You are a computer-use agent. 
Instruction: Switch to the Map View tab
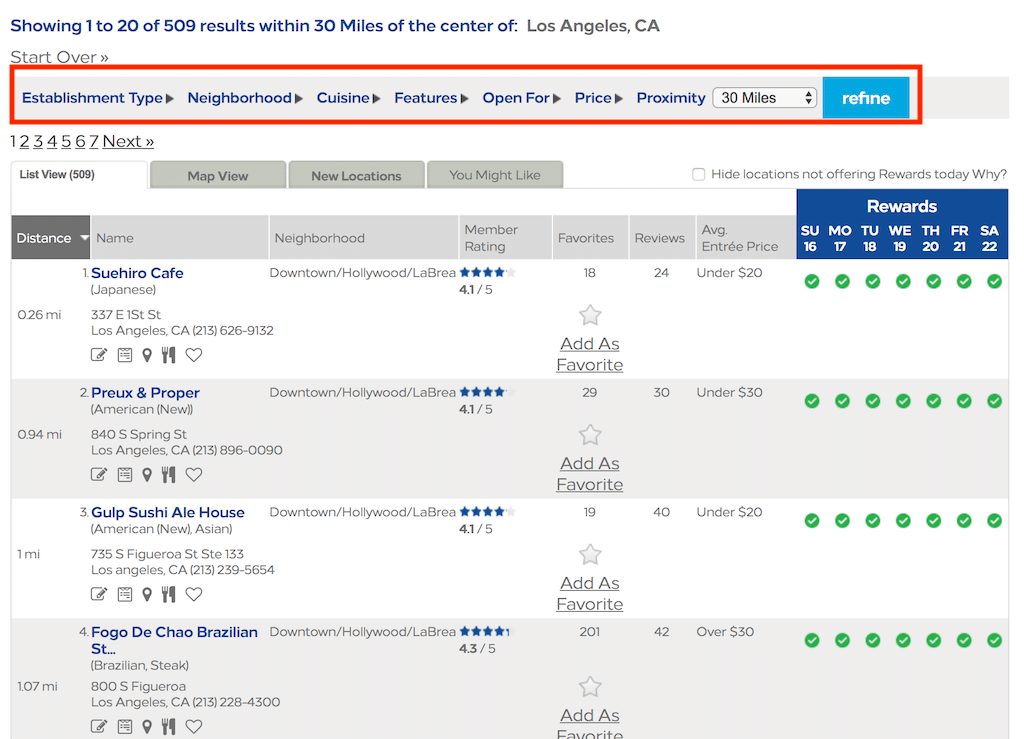(218, 175)
